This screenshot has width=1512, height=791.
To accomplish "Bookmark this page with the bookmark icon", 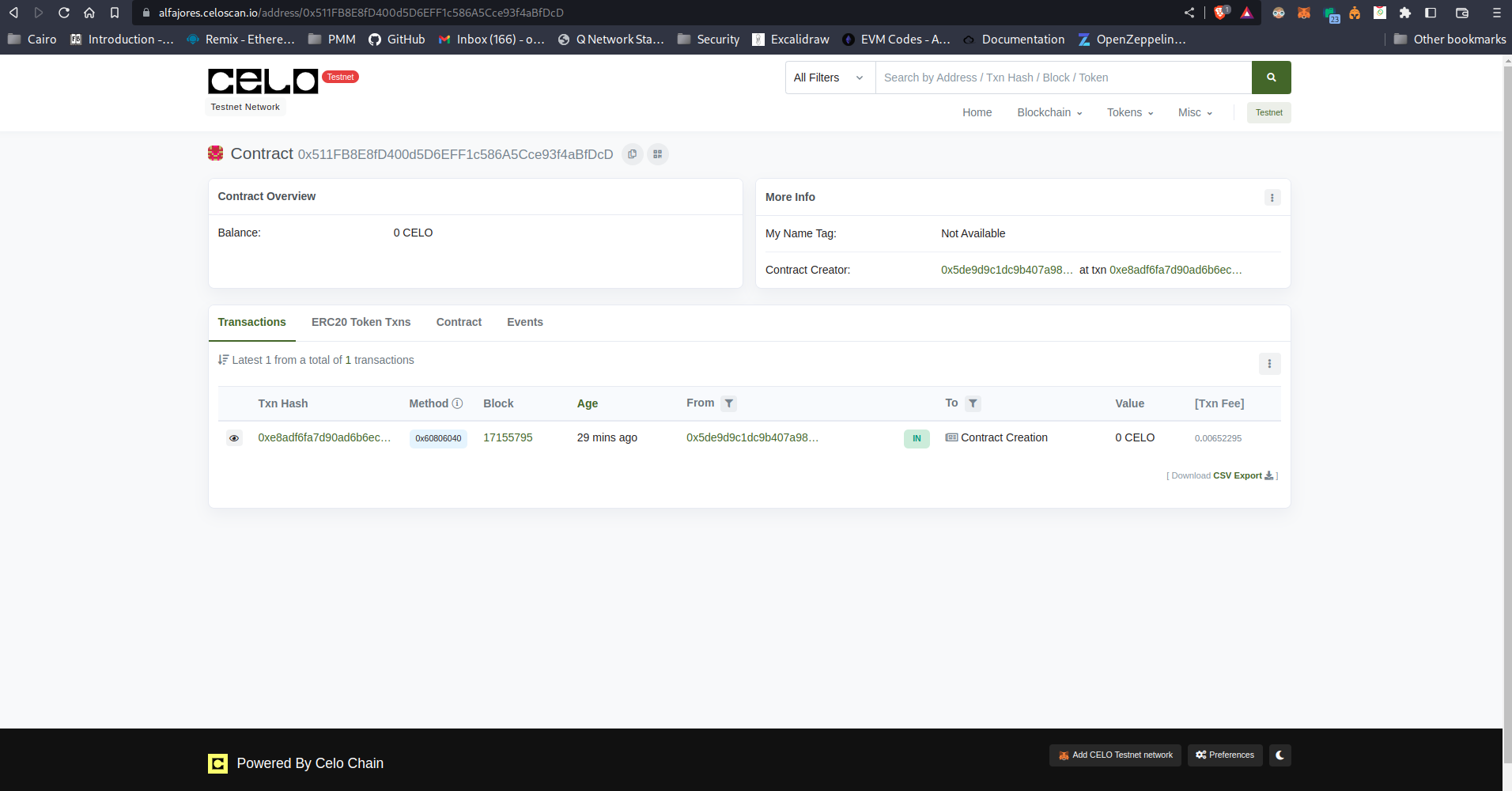I will pyautogui.click(x=115, y=13).
